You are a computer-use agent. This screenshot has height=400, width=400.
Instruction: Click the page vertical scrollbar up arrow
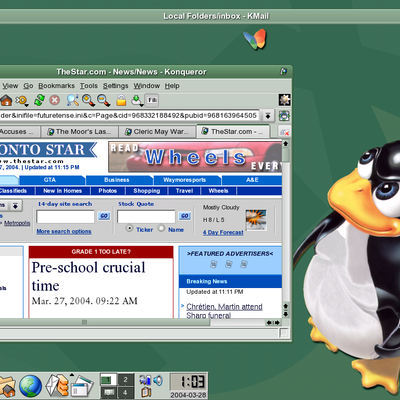[x=286, y=144]
